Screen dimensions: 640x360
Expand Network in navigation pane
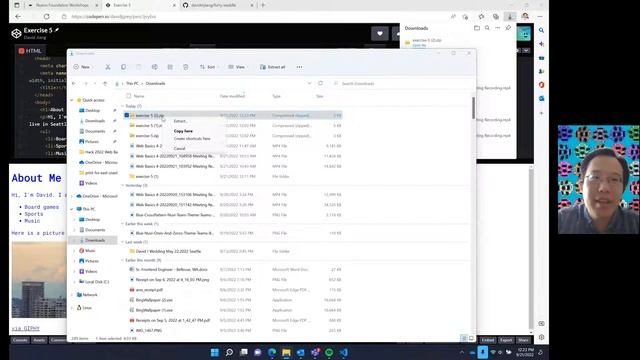tap(72, 295)
